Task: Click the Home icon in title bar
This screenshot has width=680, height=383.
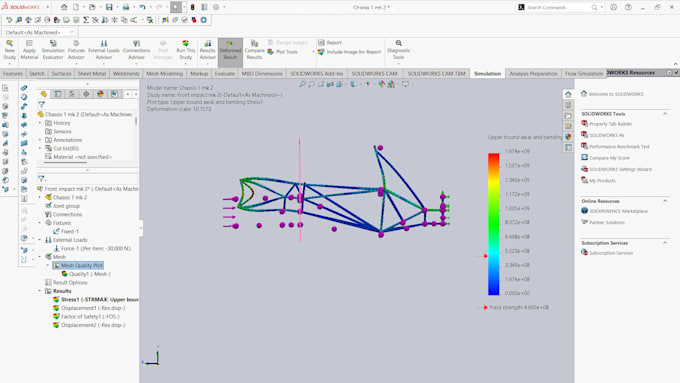Action: (x=64, y=7)
